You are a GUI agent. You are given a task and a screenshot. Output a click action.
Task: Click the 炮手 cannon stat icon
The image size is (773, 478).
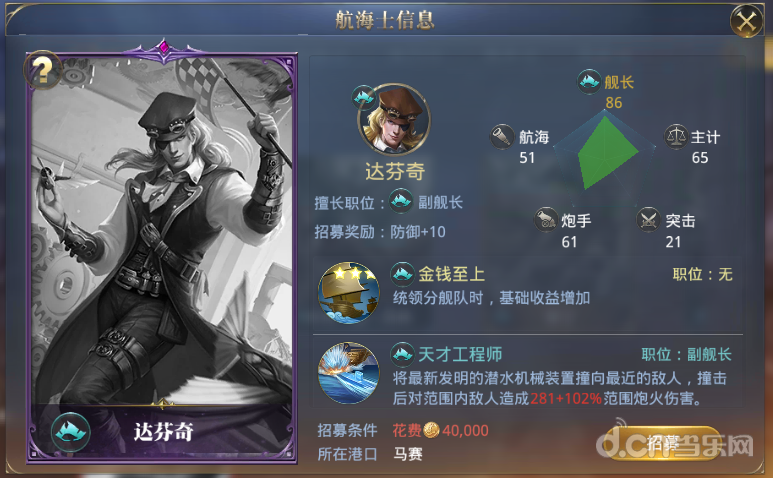(x=546, y=220)
